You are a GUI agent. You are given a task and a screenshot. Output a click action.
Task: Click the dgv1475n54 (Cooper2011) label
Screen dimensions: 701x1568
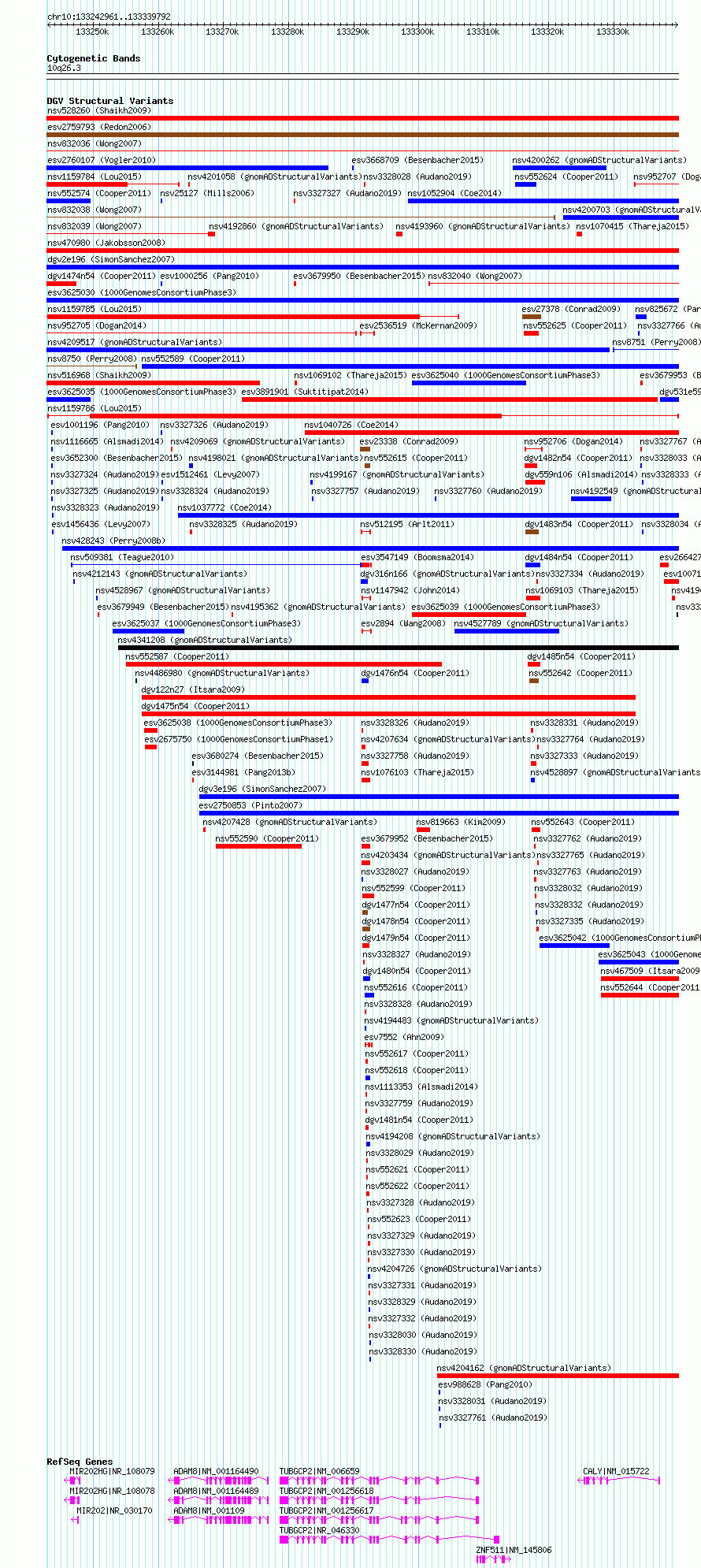coord(195,706)
